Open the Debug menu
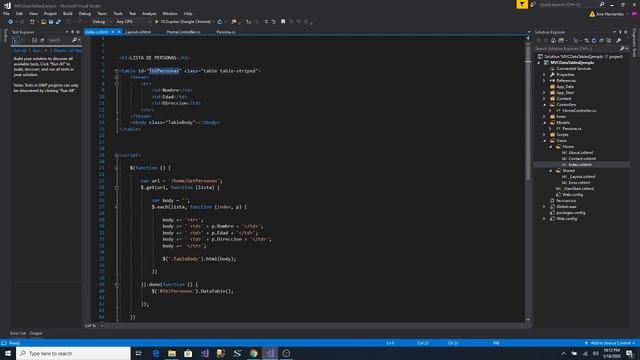The image size is (640, 360). pyautogui.click(x=84, y=13)
